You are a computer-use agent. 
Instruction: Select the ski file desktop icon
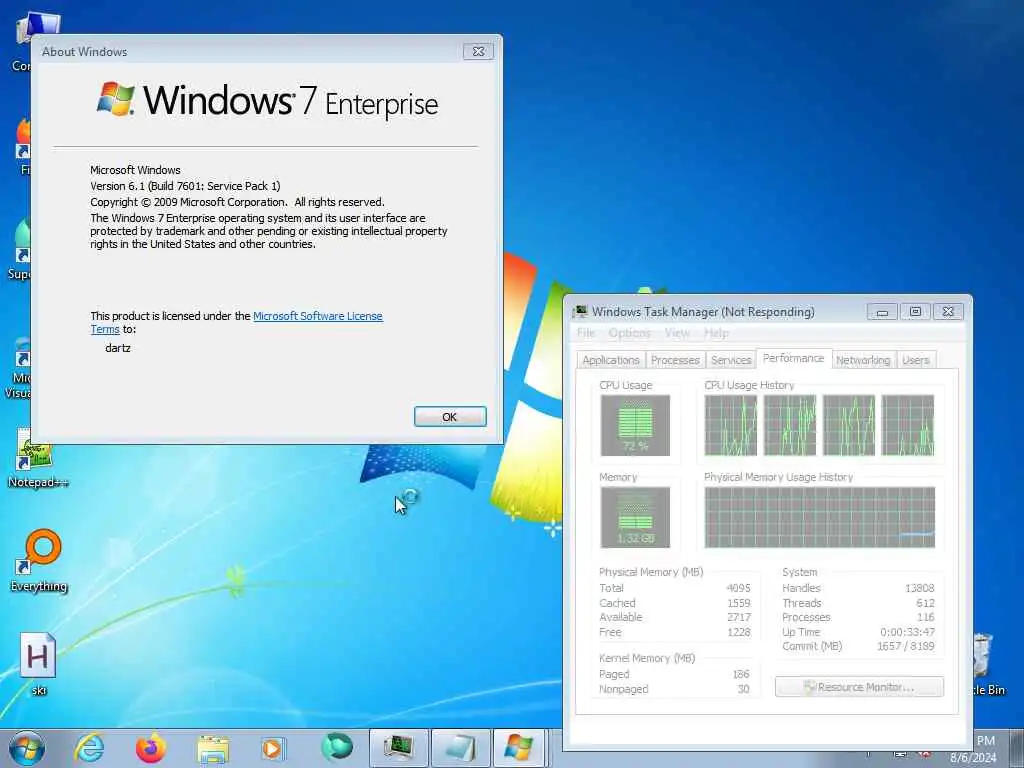pos(38,664)
